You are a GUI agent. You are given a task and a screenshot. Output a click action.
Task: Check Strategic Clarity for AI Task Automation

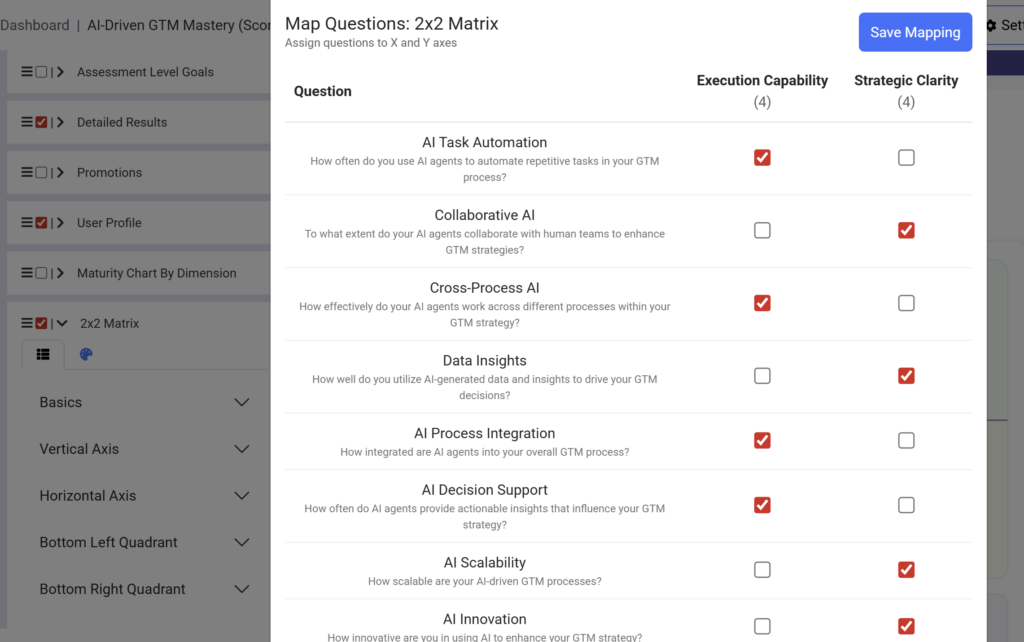[x=906, y=157]
